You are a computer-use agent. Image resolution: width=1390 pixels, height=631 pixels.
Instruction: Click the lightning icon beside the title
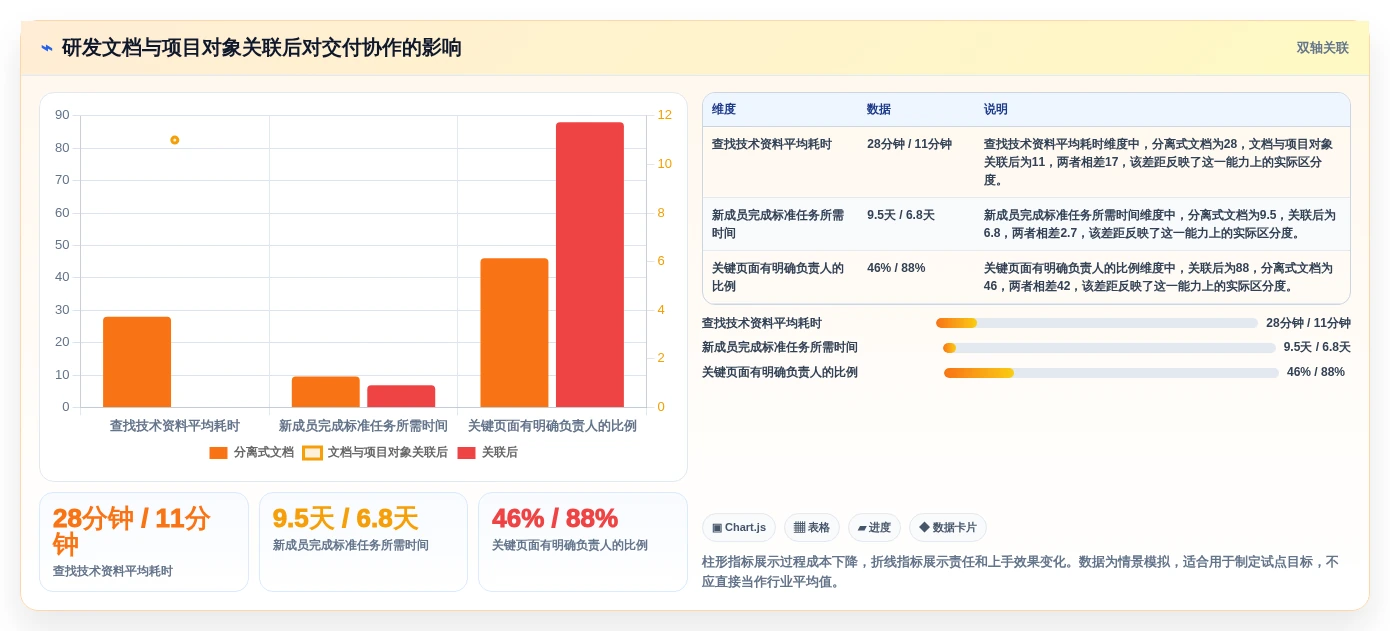[47, 48]
